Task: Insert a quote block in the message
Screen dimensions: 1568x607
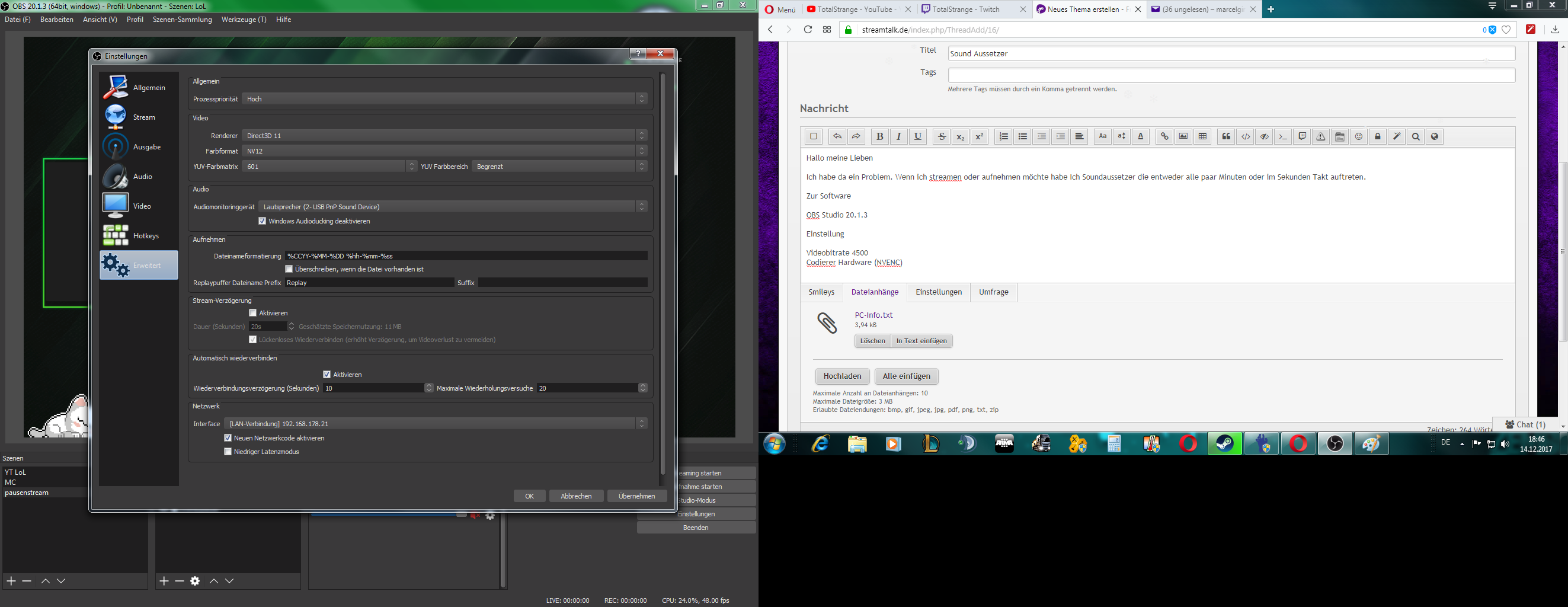Action: coord(1226,137)
